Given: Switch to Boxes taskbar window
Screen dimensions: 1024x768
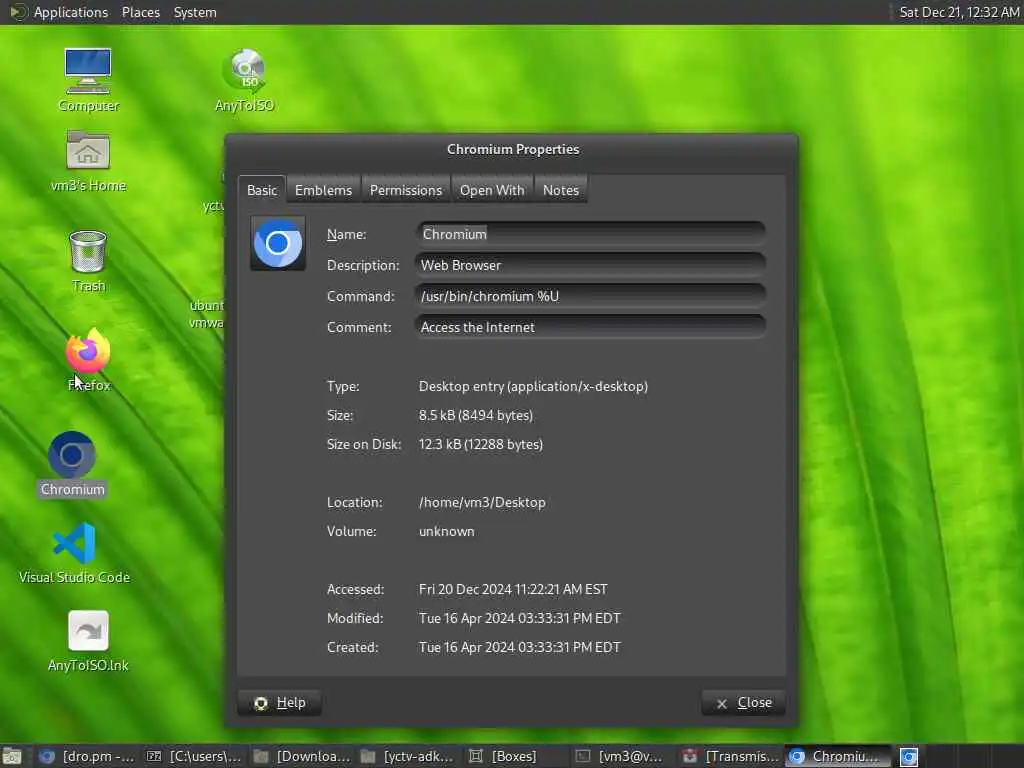Looking at the screenshot, I should point(515,756).
